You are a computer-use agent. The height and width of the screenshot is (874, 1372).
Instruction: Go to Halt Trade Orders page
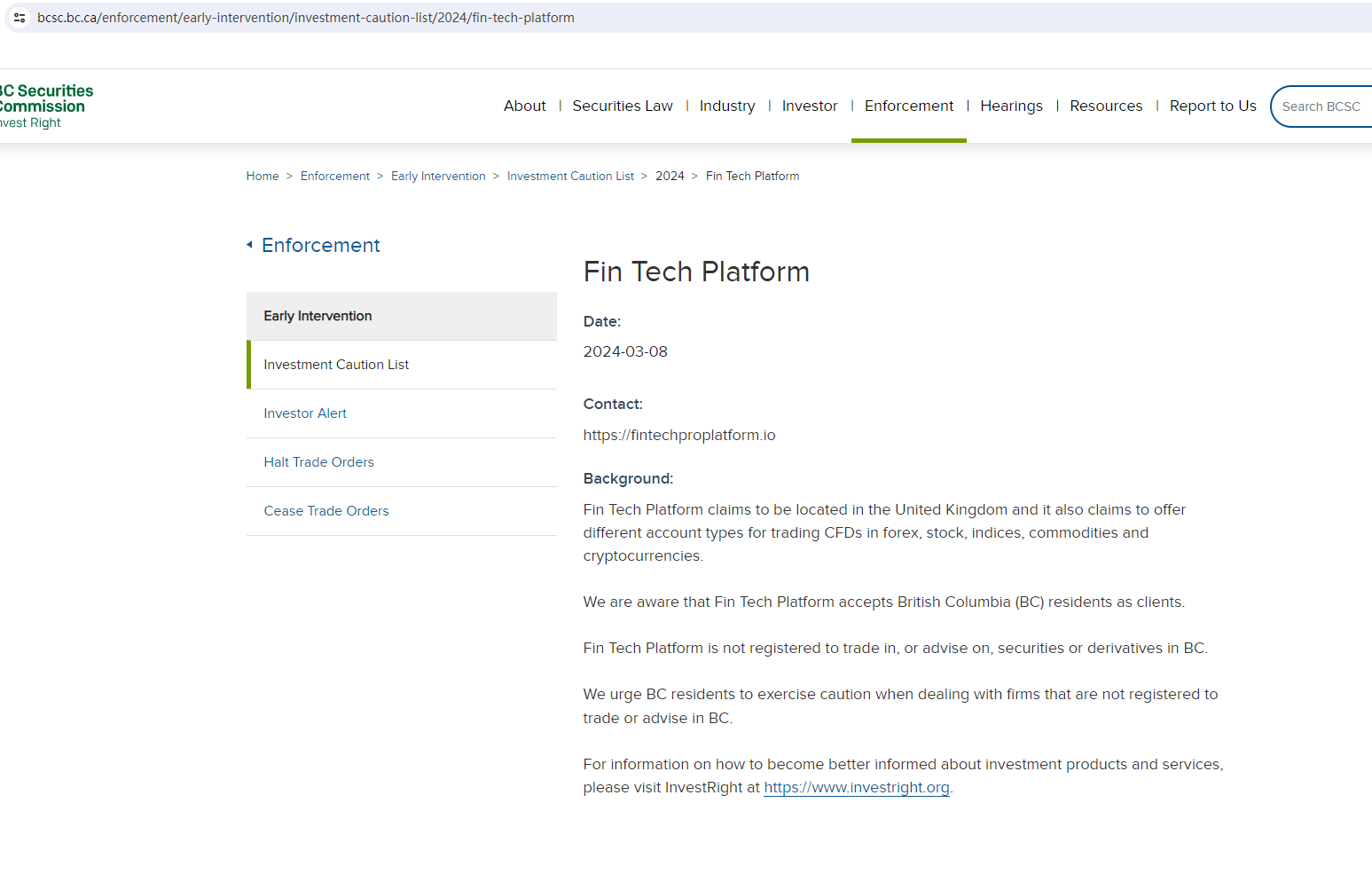[318, 462]
